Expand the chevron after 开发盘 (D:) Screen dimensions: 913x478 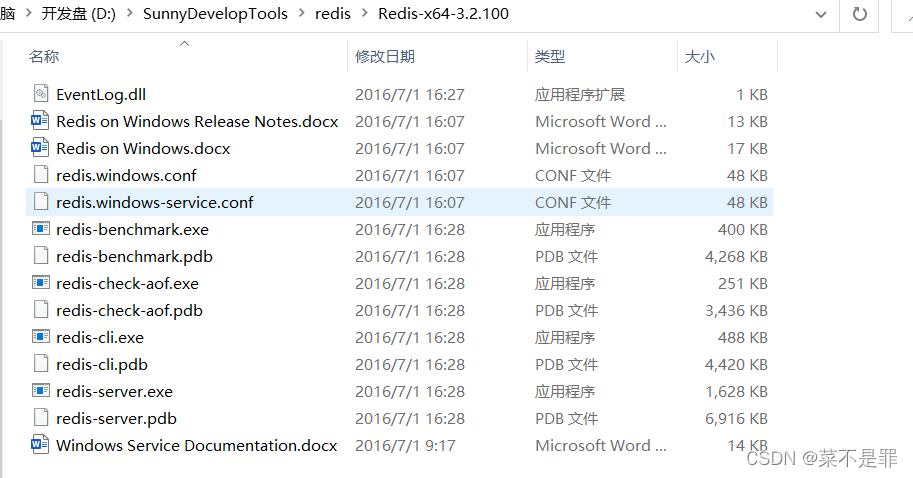pos(130,13)
